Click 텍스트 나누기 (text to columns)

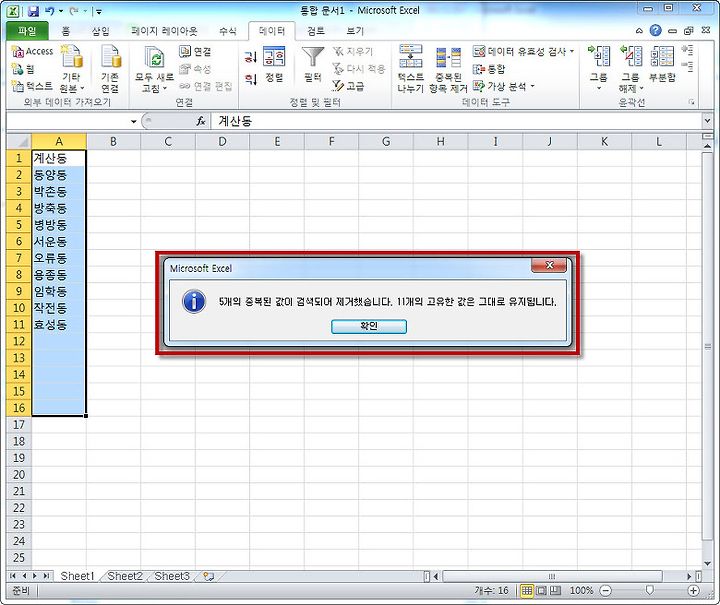click(411, 68)
